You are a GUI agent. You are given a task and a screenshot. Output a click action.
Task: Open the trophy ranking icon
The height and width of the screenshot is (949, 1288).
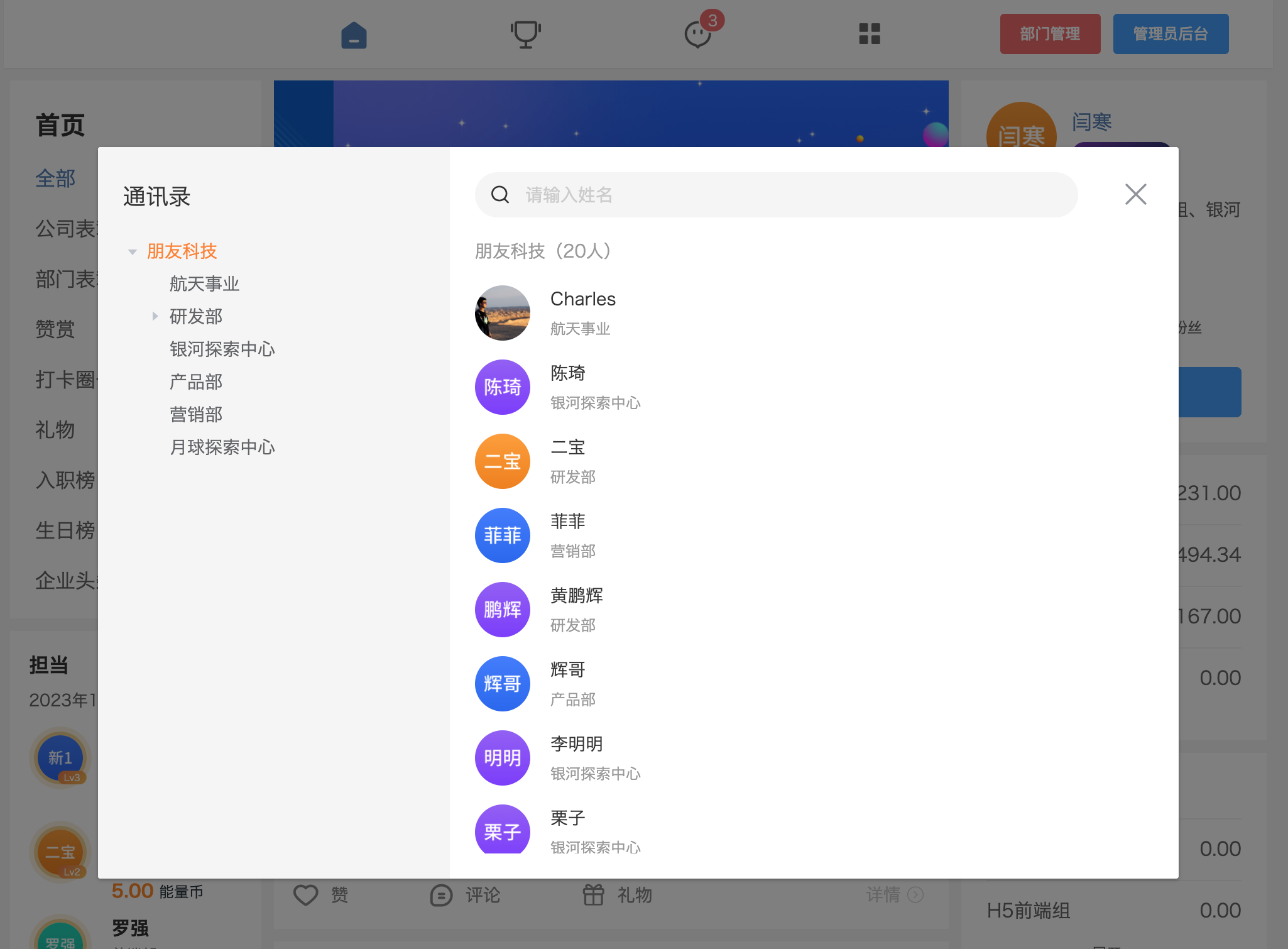tap(525, 35)
